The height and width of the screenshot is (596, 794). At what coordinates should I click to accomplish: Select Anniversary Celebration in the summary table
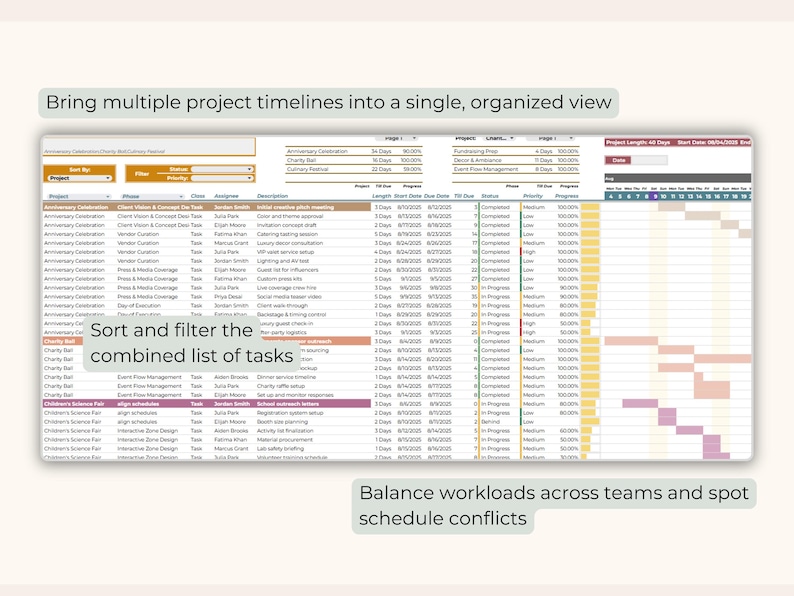(x=317, y=151)
